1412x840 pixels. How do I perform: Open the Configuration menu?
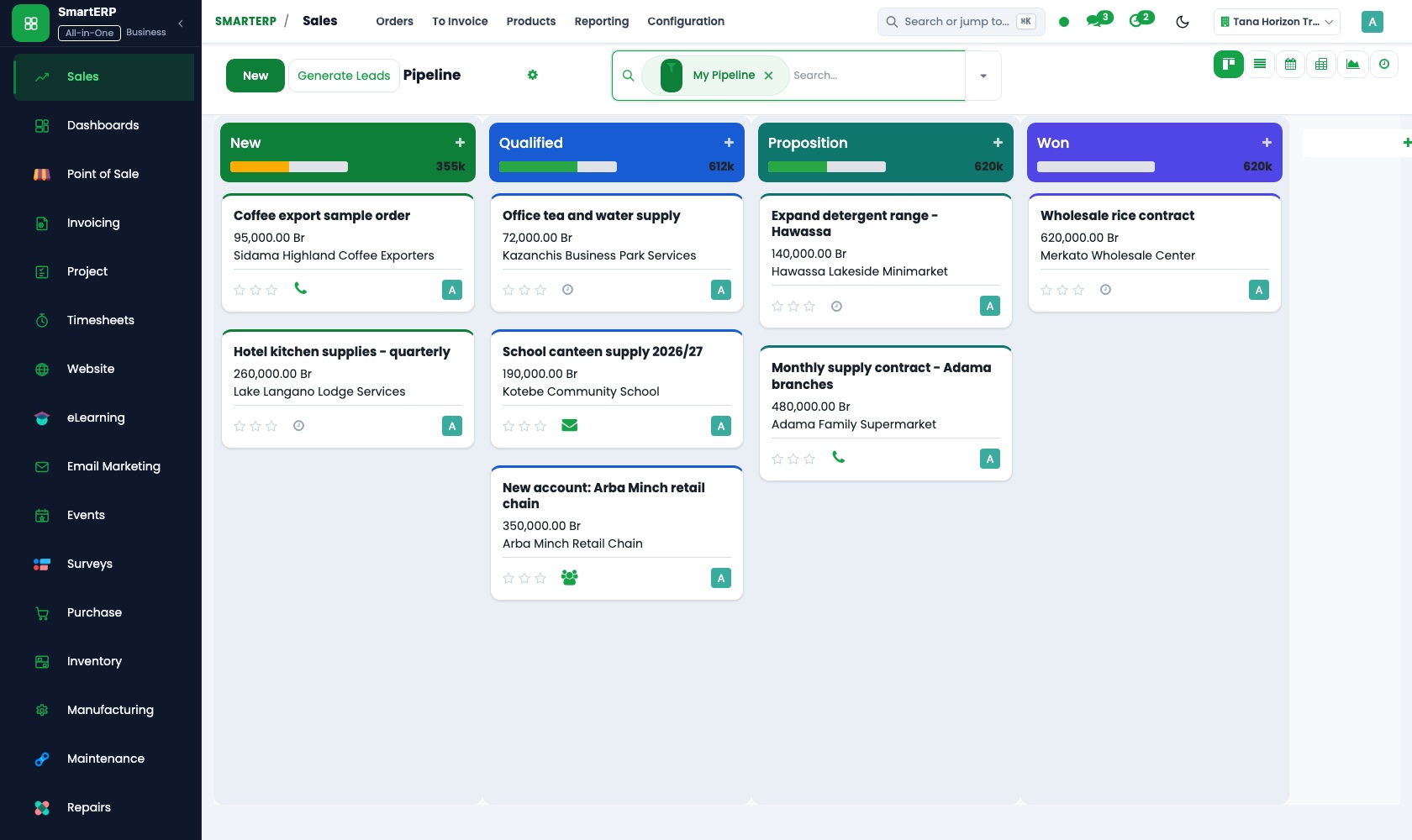tap(686, 22)
